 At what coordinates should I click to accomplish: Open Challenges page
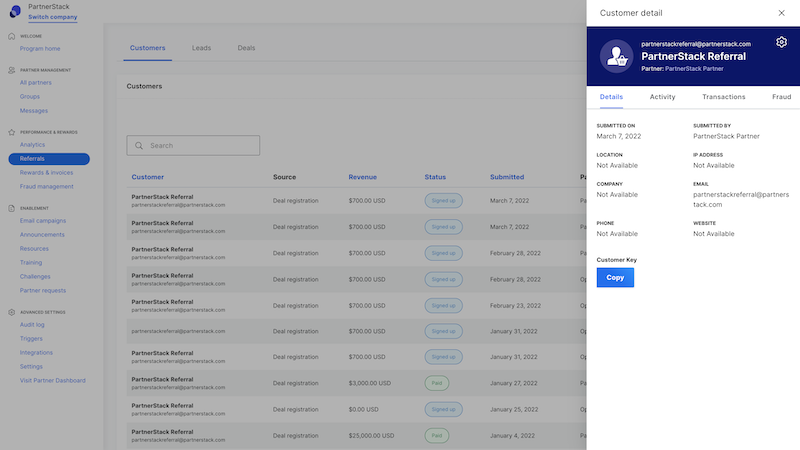coord(35,277)
